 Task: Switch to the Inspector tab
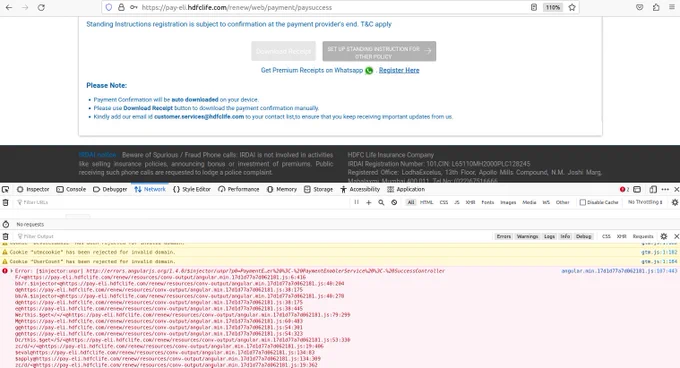[x=33, y=189]
